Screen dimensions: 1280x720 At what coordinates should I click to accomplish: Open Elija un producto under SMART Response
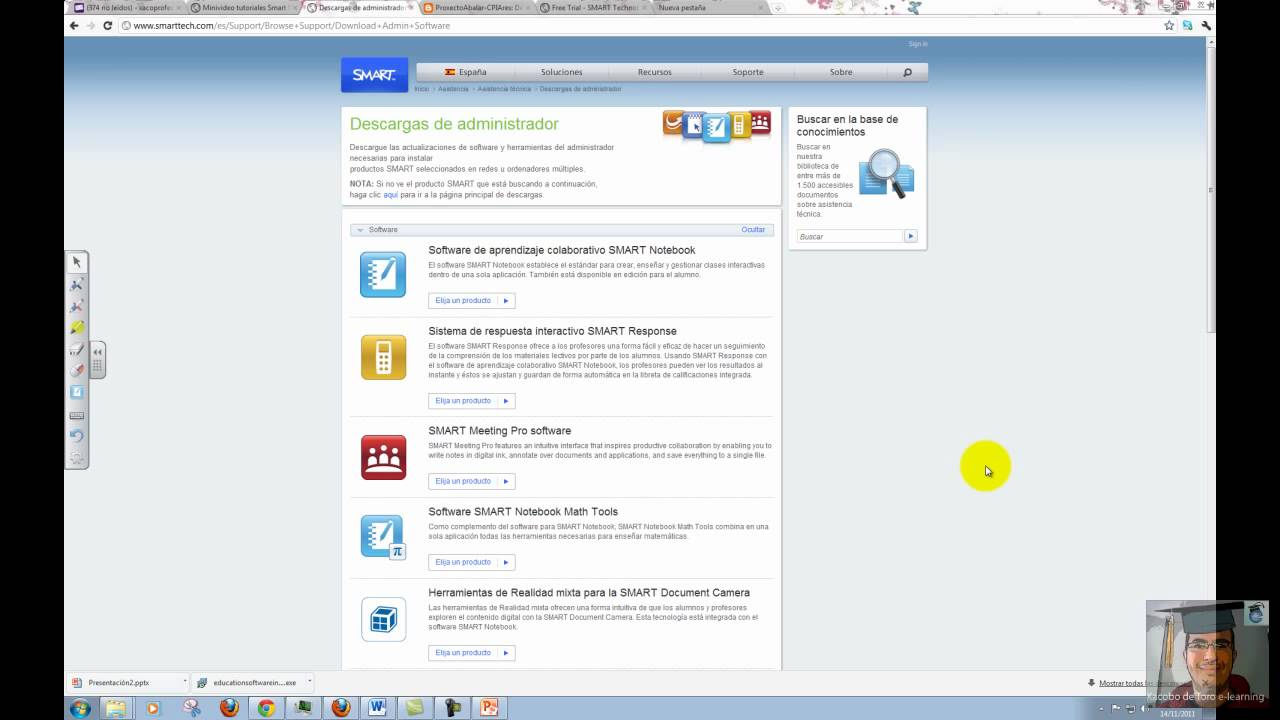click(x=472, y=401)
